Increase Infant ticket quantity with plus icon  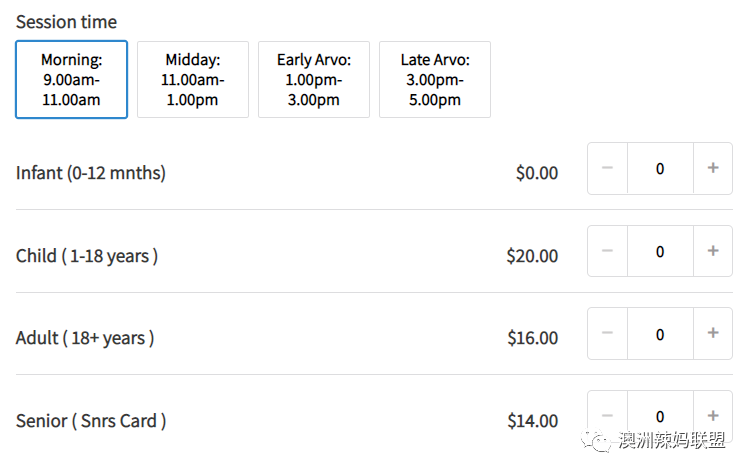point(713,168)
